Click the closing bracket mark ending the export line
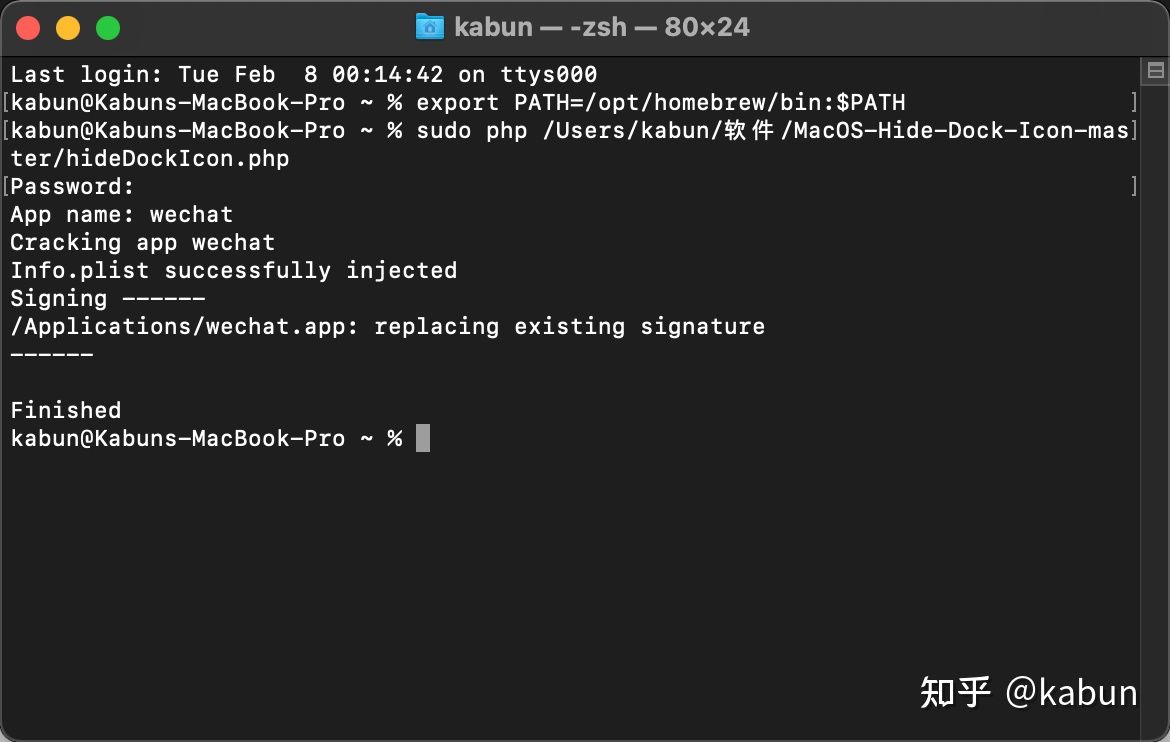Viewport: 1170px width, 742px height. (x=1134, y=102)
